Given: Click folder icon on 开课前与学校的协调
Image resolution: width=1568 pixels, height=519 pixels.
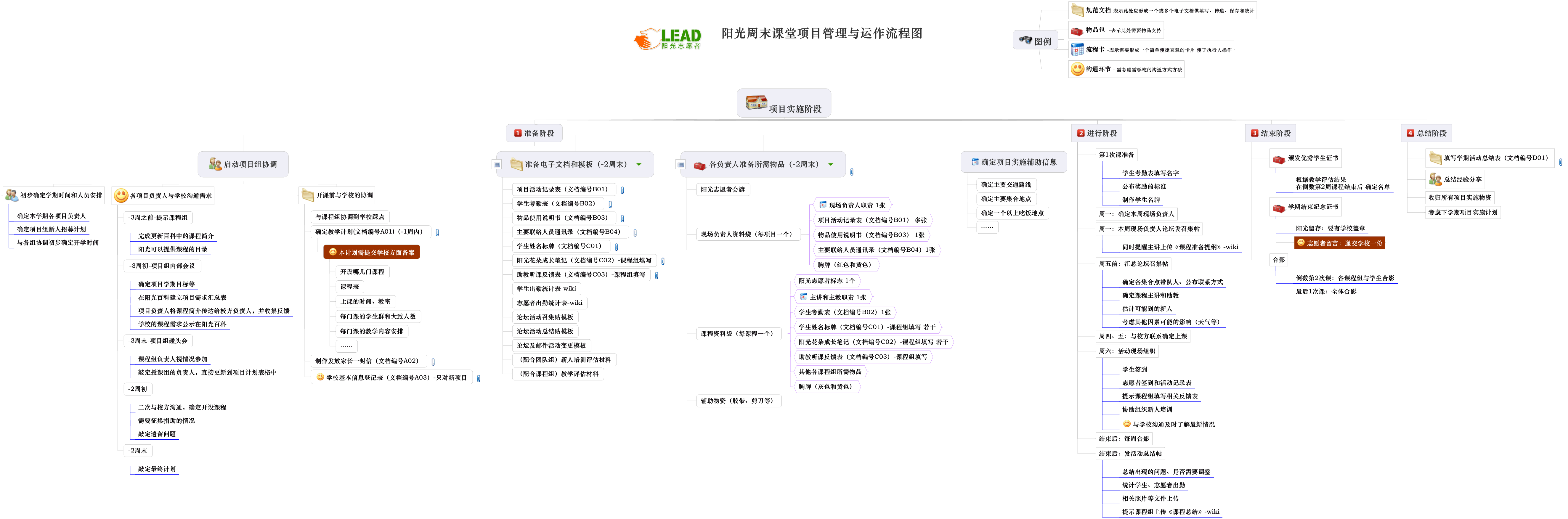Looking at the screenshot, I should coord(308,195).
